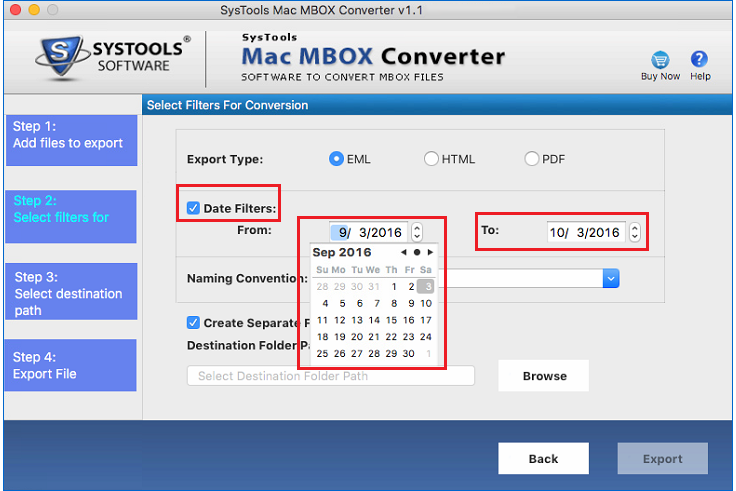Click the To date stepper arrows
Image resolution: width=736 pixels, height=491 pixels.
[x=634, y=233]
